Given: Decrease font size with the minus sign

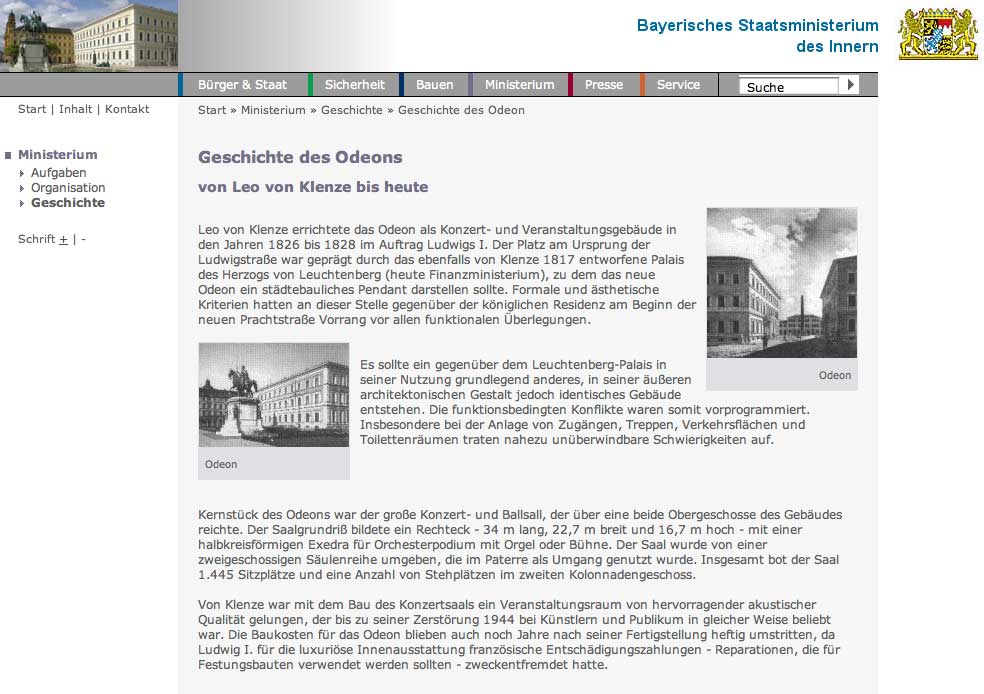Looking at the screenshot, I should 84,240.
